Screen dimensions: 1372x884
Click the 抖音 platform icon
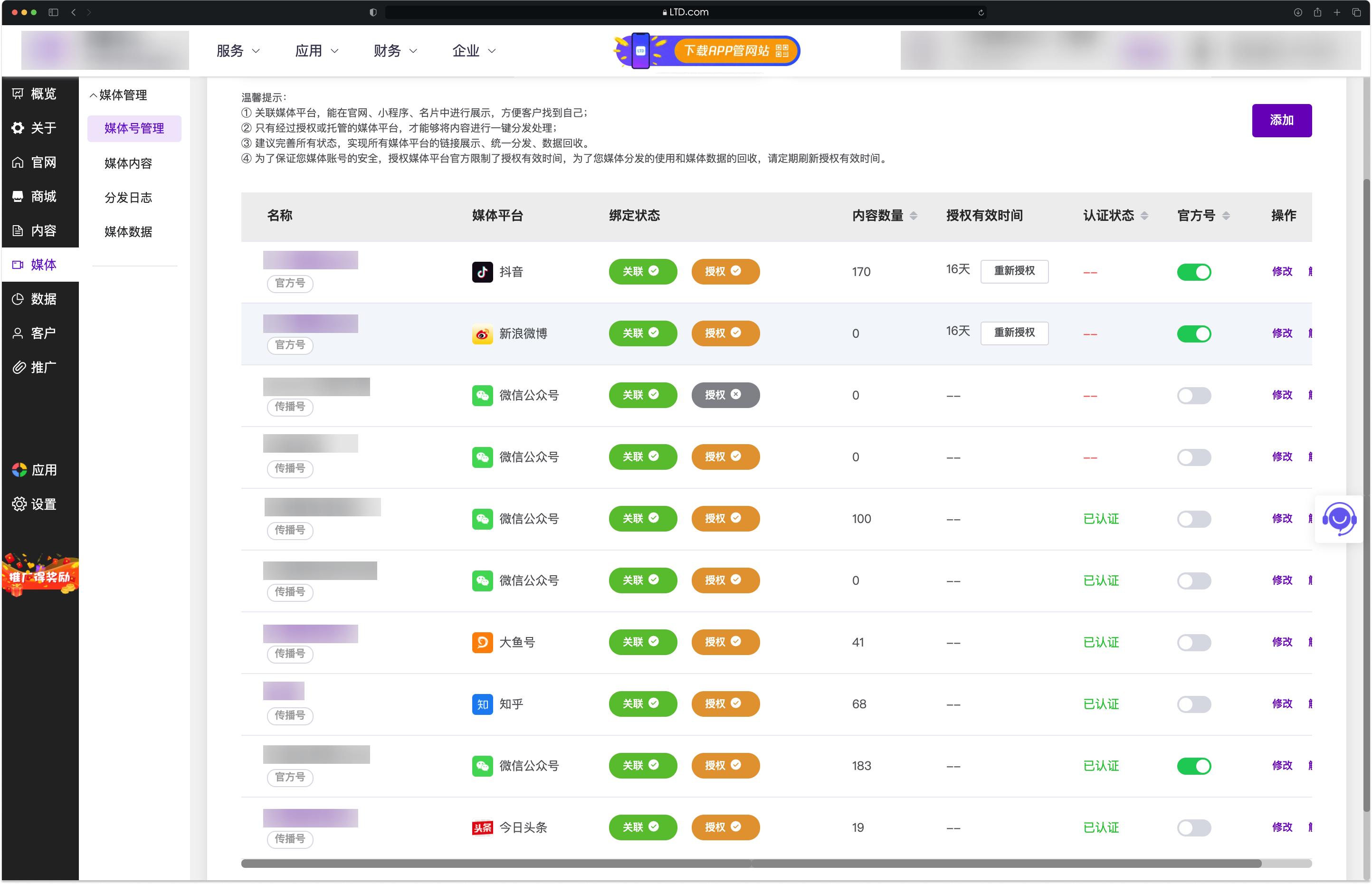coord(483,272)
